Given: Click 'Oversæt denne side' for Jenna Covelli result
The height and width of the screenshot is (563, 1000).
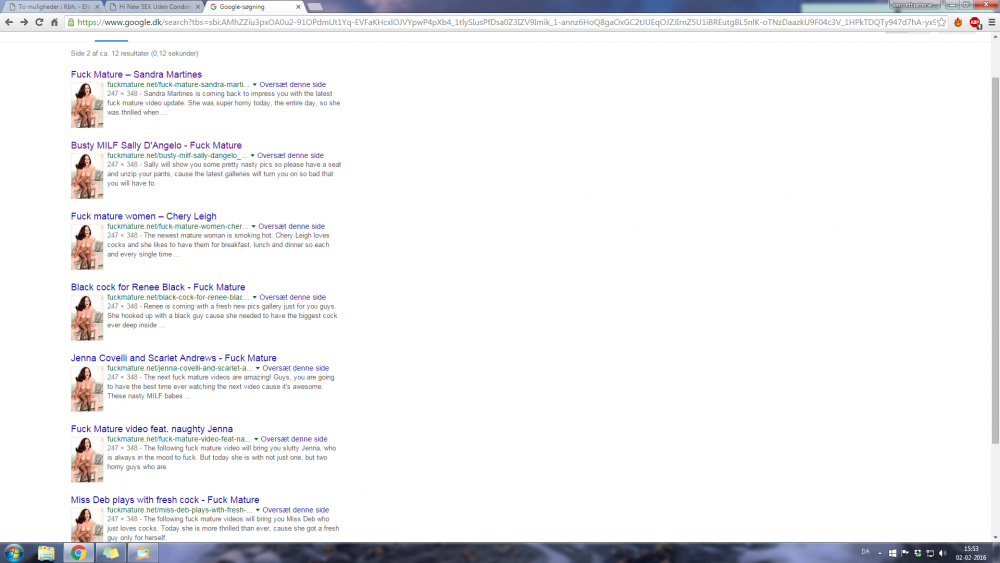Looking at the screenshot, I should click(x=296, y=368).
